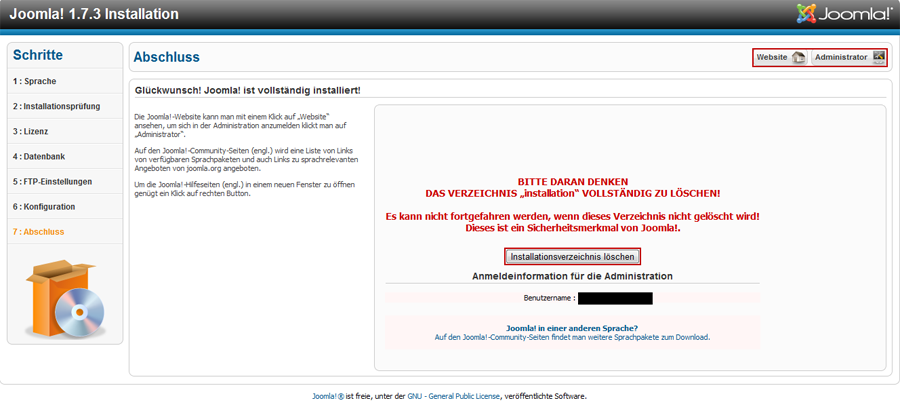Click the red 'BITTE DARAN DENKEN' warning
This screenshot has height=407, width=900.
[572, 181]
